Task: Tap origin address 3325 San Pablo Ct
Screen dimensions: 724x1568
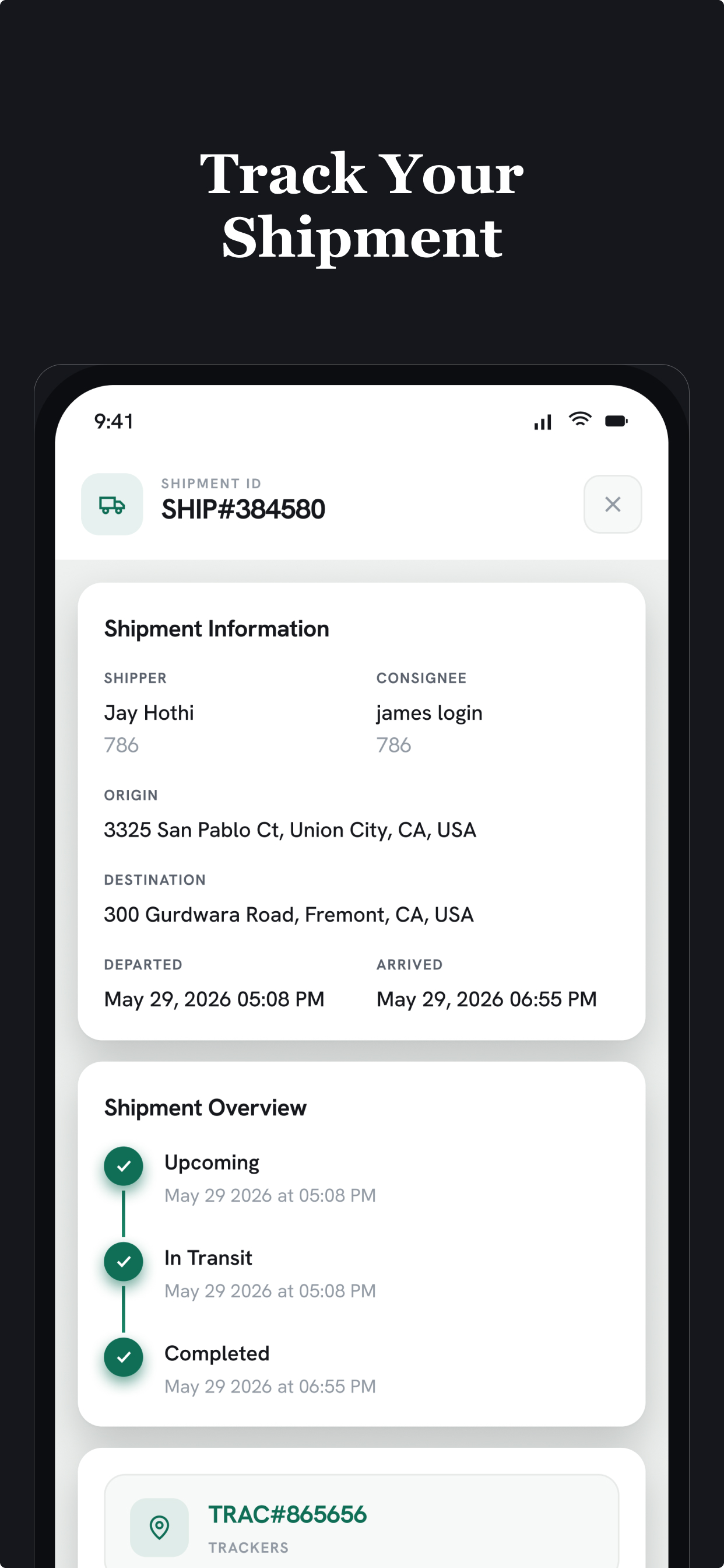Action: tap(290, 829)
